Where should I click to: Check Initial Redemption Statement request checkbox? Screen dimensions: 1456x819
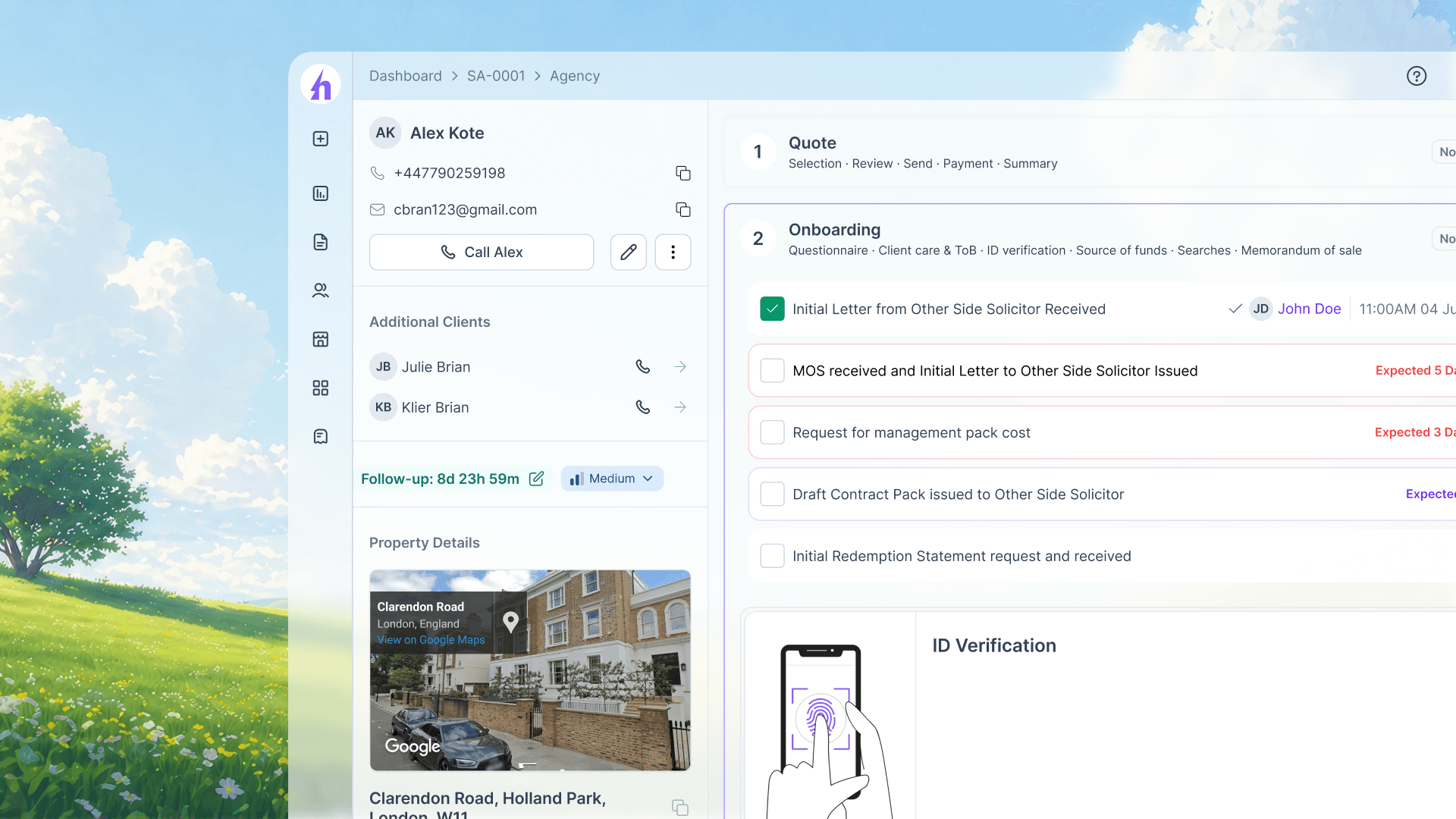coord(772,556)
